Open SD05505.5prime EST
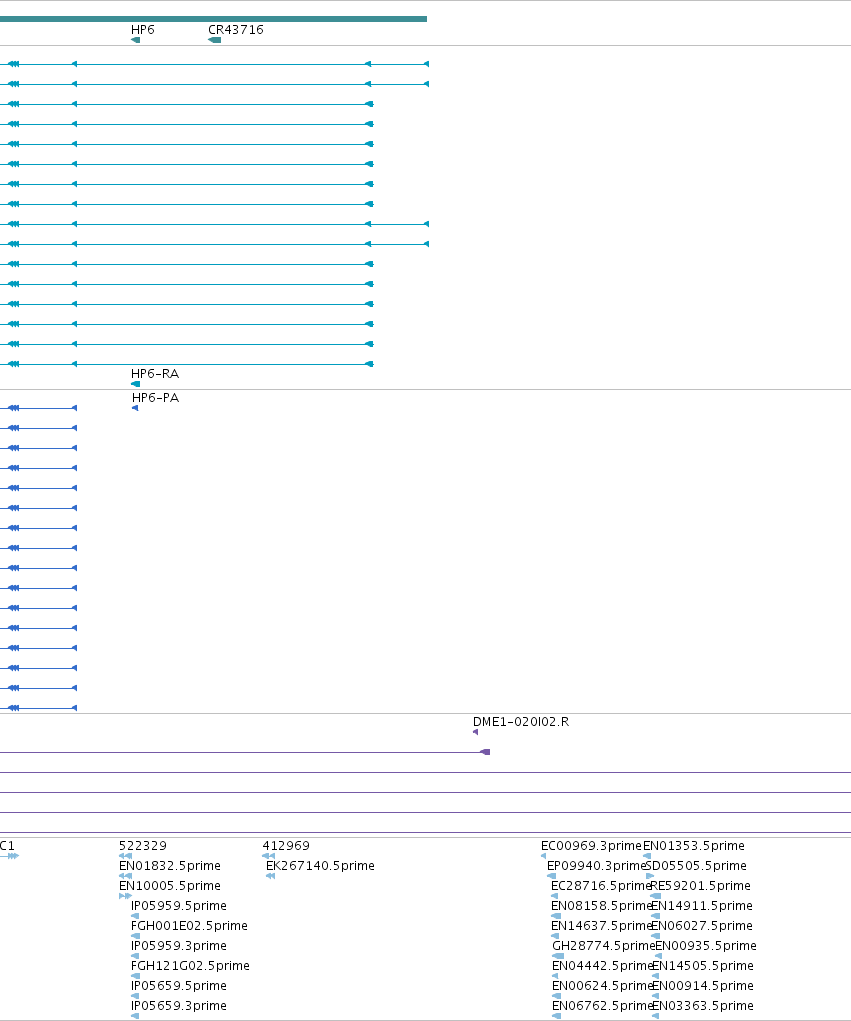851x1021 pixels. pyautogui.click(x=696, y=866)
